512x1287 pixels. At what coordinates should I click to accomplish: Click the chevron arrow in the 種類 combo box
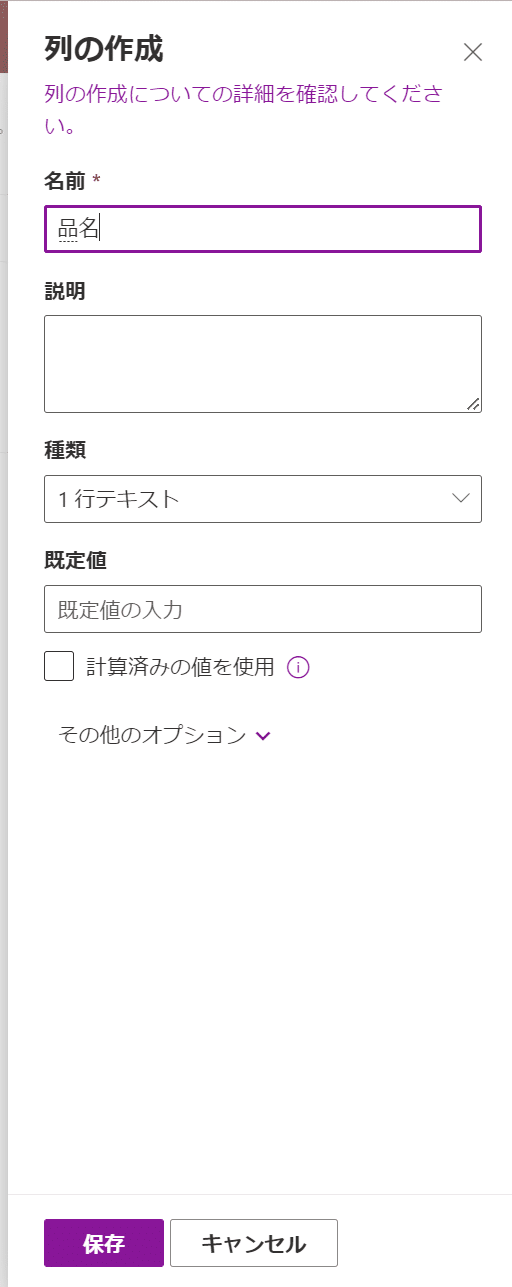click(461, 498)
